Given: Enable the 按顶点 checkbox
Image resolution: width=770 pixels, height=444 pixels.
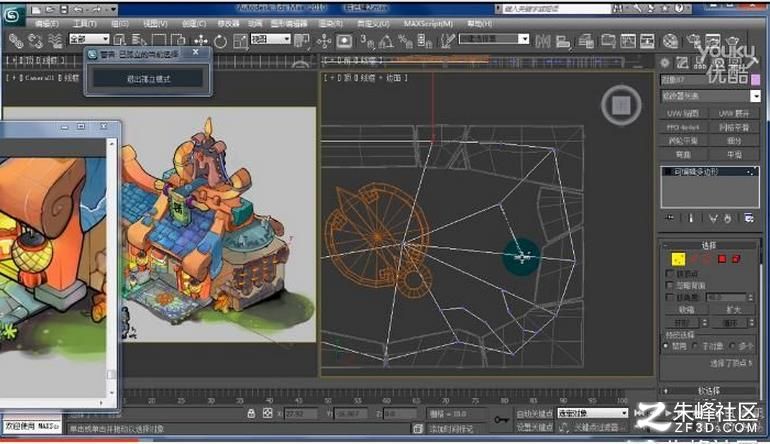Looking at the screenshot, I should [x=669, y=274].
